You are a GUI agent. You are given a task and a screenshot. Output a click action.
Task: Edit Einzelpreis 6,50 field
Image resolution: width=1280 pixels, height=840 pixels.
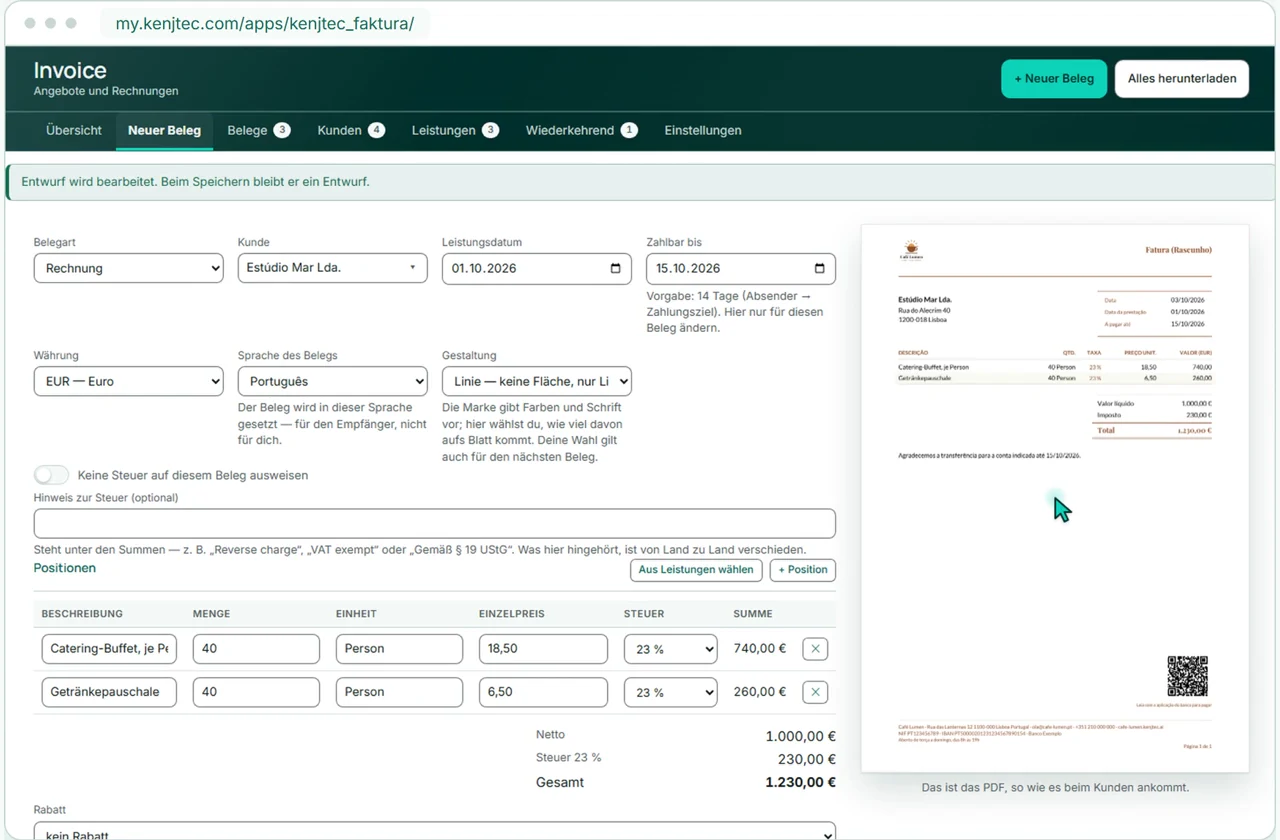543,692
